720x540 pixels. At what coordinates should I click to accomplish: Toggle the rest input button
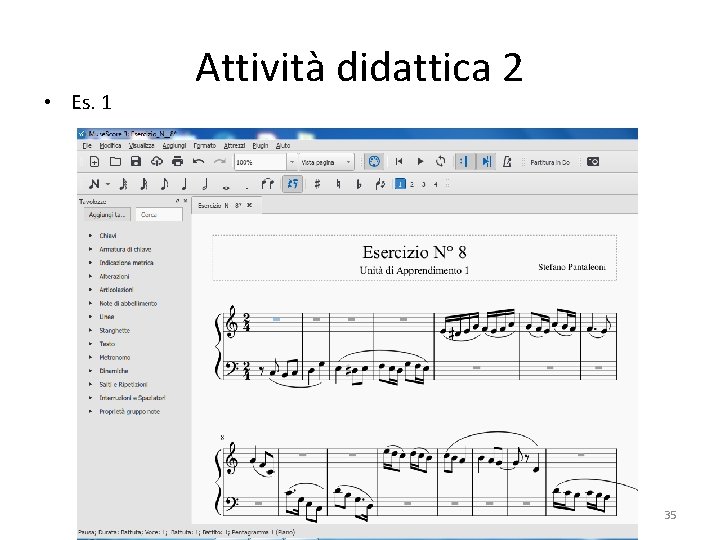point(292,185)
